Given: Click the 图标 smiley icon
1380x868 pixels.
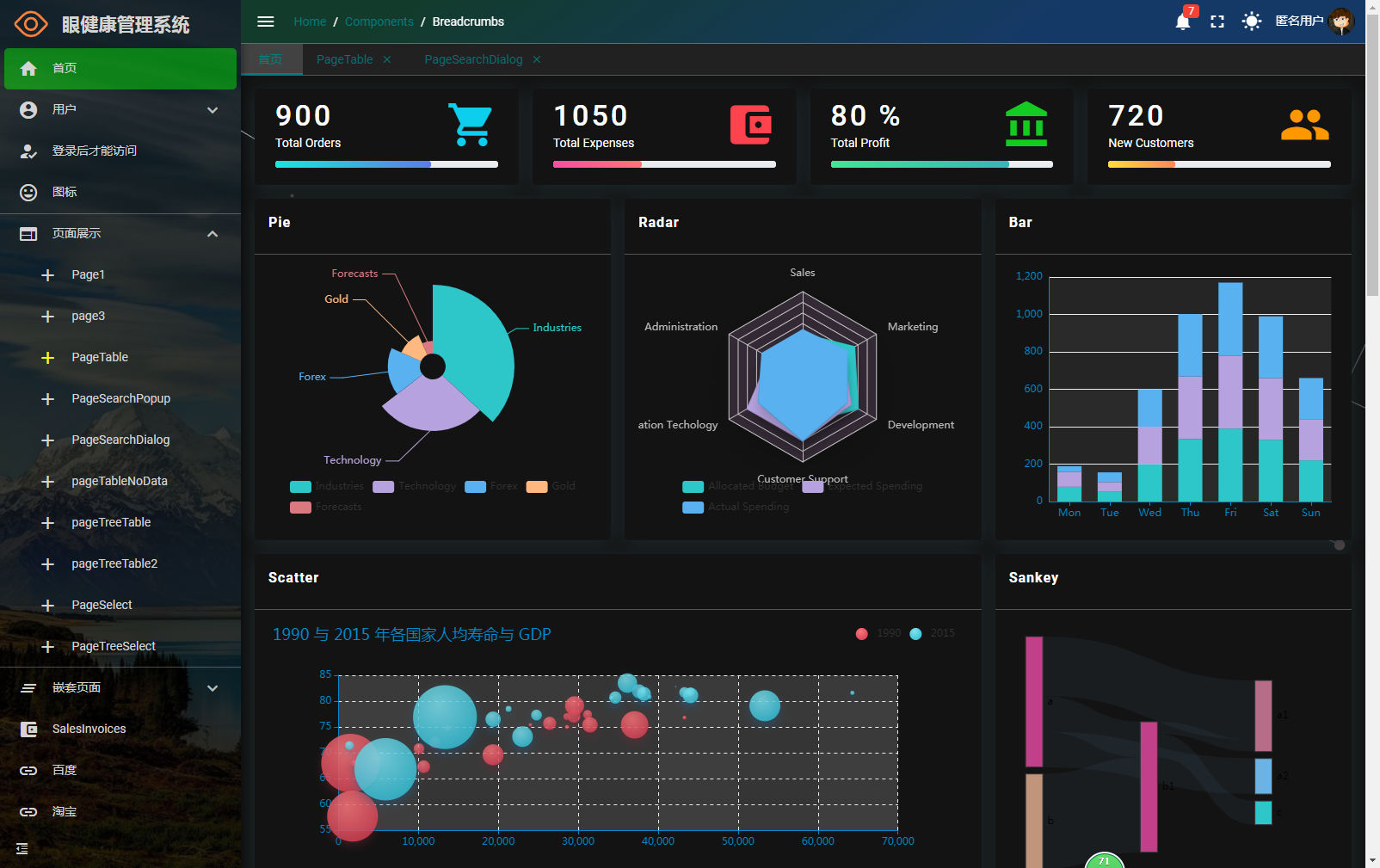Looking at the screenshot, I should click(28, 193).
